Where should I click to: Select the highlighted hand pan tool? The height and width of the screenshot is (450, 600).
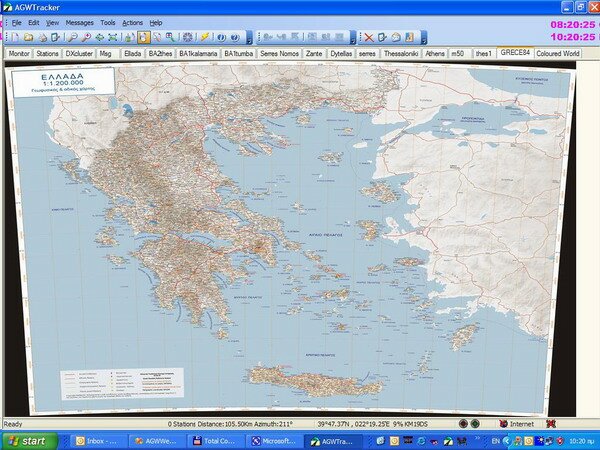click(x=144, y=38)
